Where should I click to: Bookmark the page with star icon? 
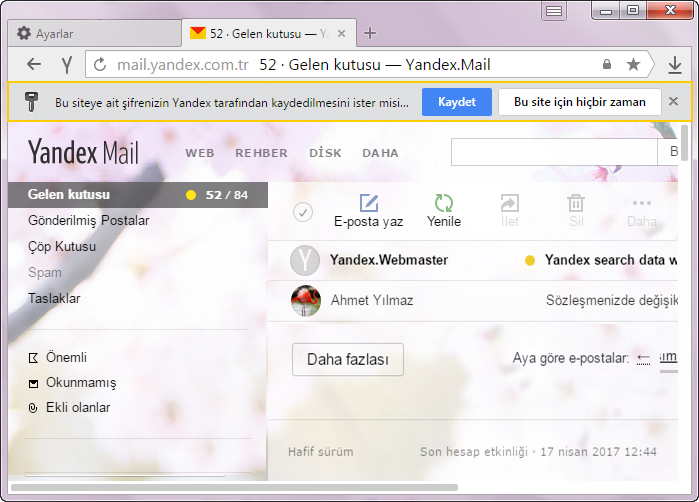point(633,65)
